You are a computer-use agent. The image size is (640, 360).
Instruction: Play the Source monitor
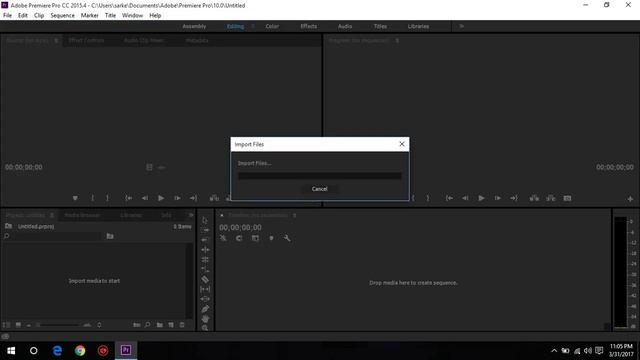click(161, 198)
